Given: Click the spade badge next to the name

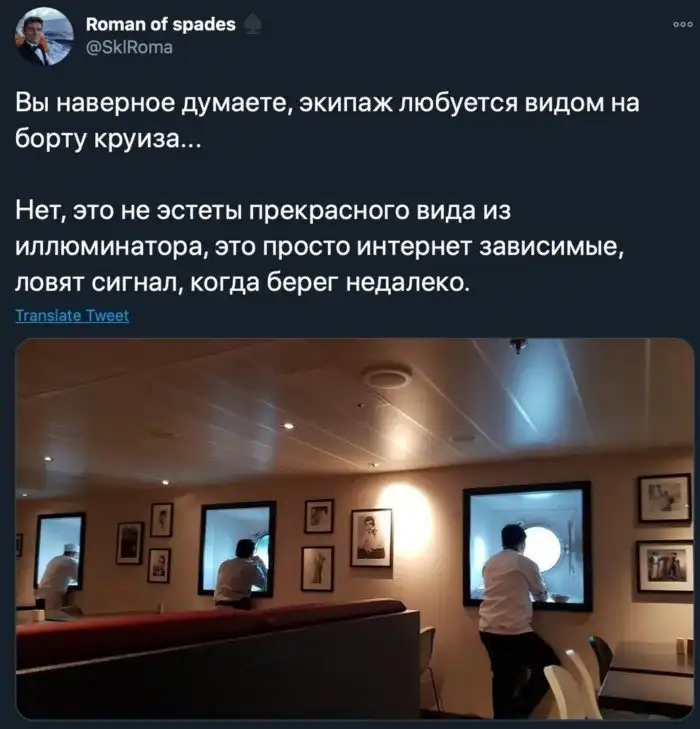Looking at the screenshot, I should [x=252, y=25].
